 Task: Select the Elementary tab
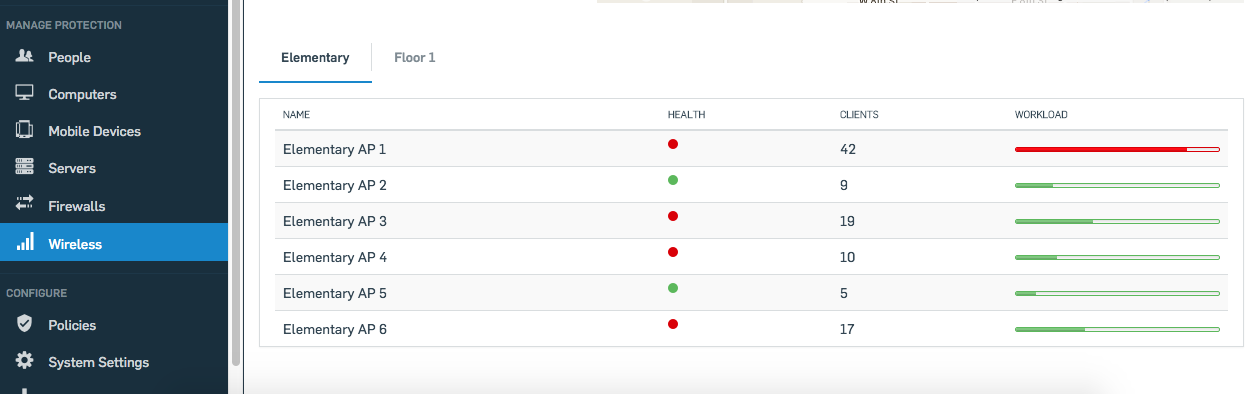pyautogui.click(x=315, y=58)
